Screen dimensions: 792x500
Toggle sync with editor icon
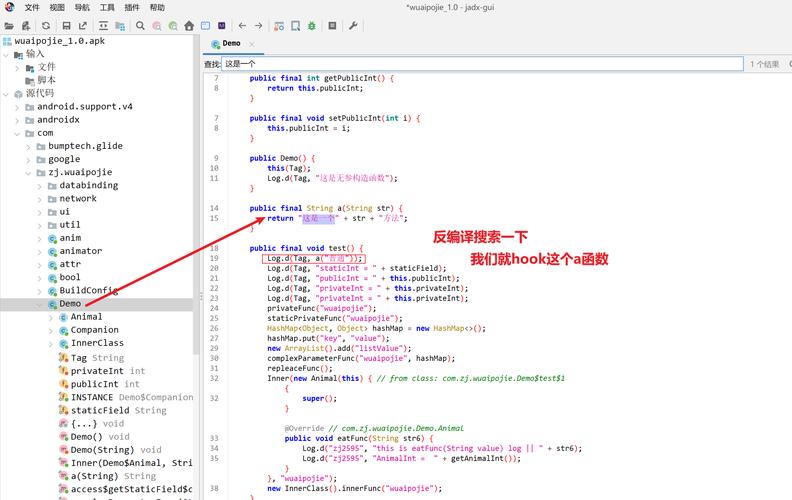(x=104, y=26)
